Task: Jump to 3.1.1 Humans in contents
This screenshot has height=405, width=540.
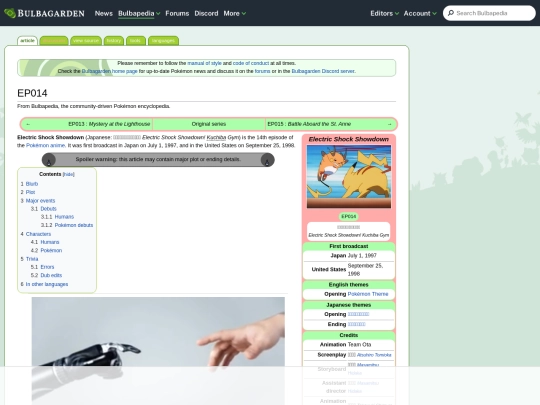Action: [64, 217]
